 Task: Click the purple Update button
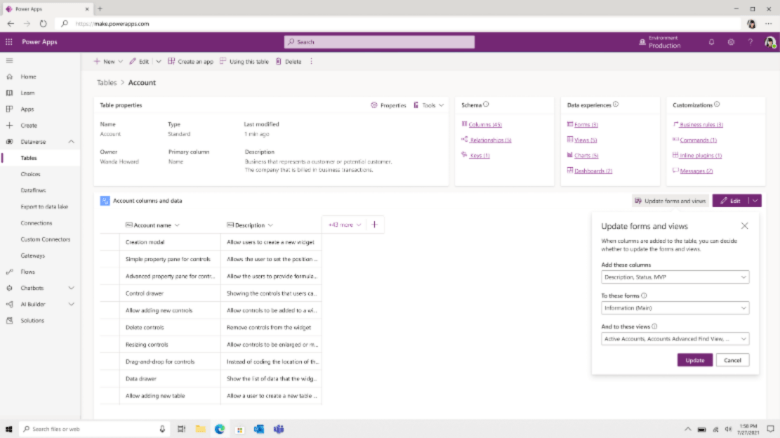pyautogui.click(x=694, y=360)
